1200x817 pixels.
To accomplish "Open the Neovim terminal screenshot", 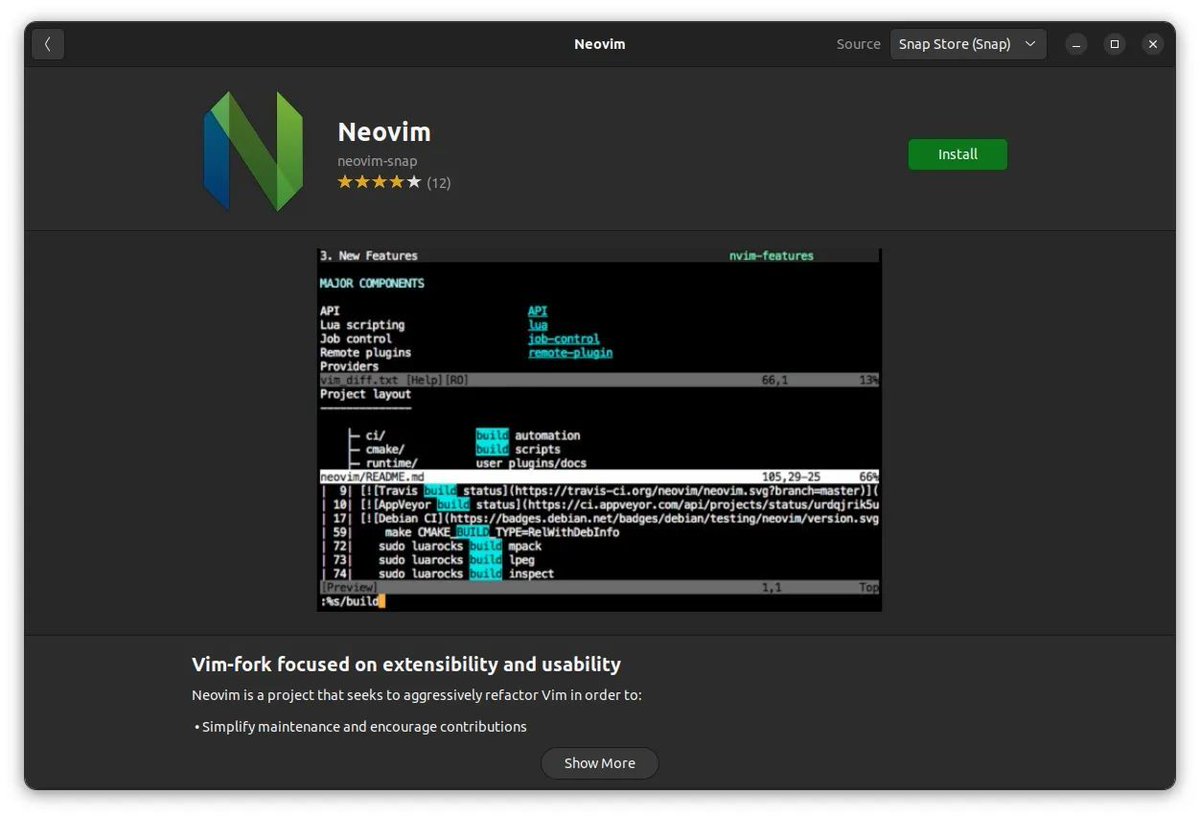I will (x=599, y=430).
